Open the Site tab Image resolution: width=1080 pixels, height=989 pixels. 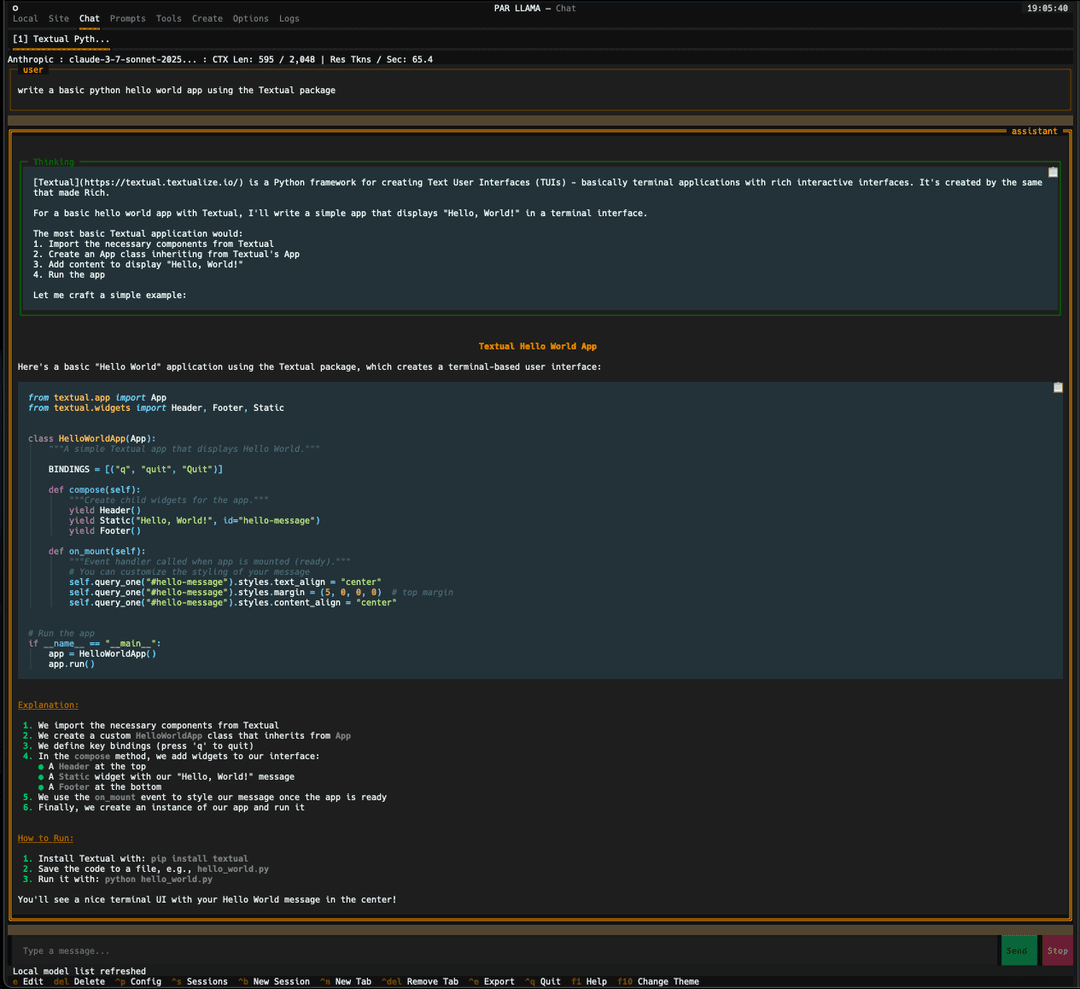click(59, 19)
